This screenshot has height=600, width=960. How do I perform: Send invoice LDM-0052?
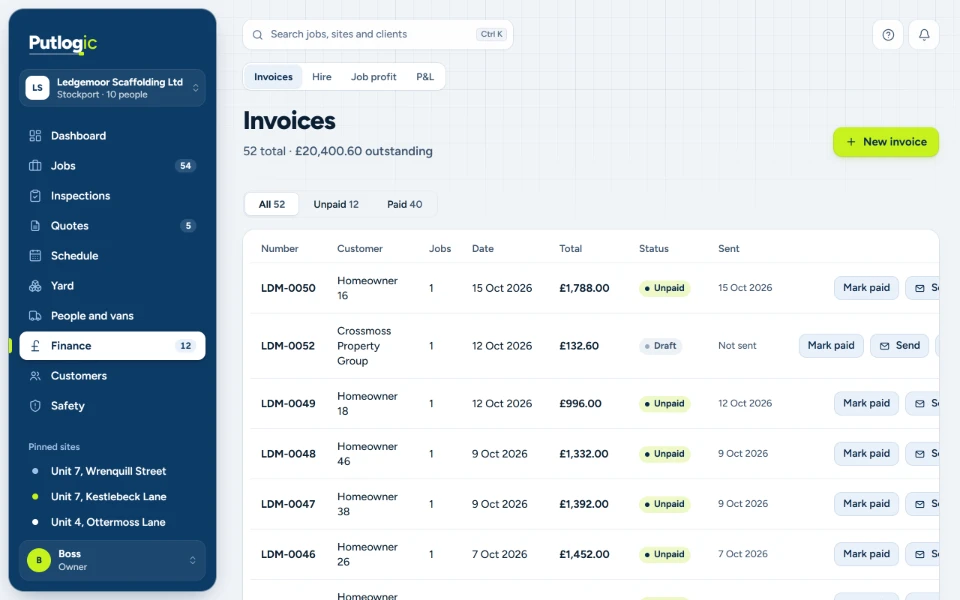899,346
